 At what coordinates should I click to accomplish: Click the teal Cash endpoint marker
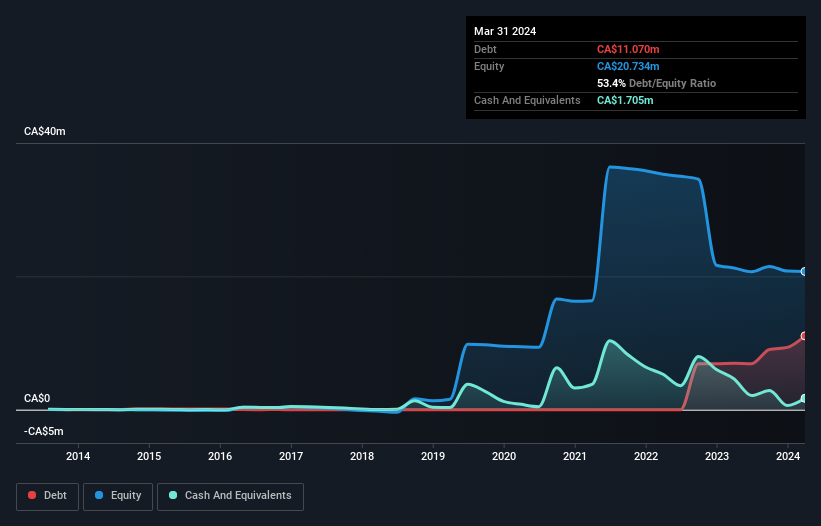click(x=804, y=399)
